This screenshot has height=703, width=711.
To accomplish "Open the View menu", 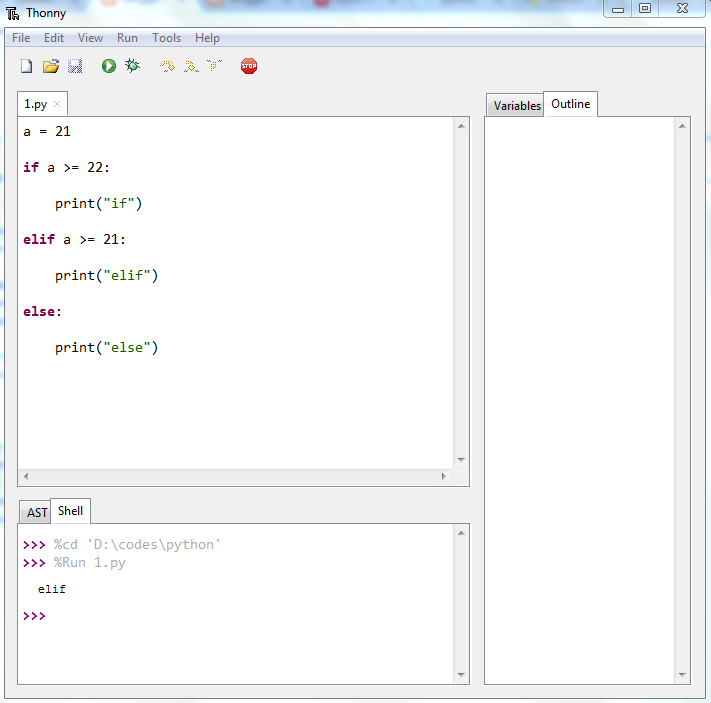I will 90,38.
